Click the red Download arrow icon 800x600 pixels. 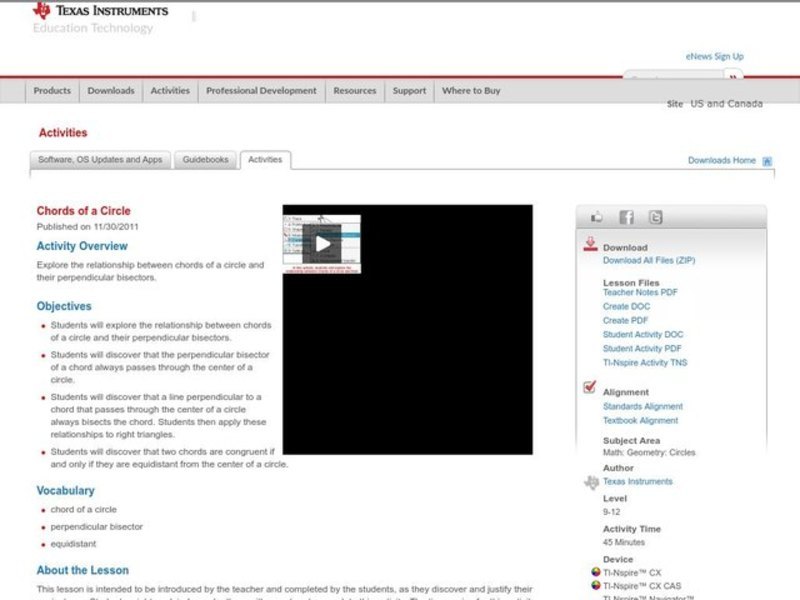tap(590, 244)
